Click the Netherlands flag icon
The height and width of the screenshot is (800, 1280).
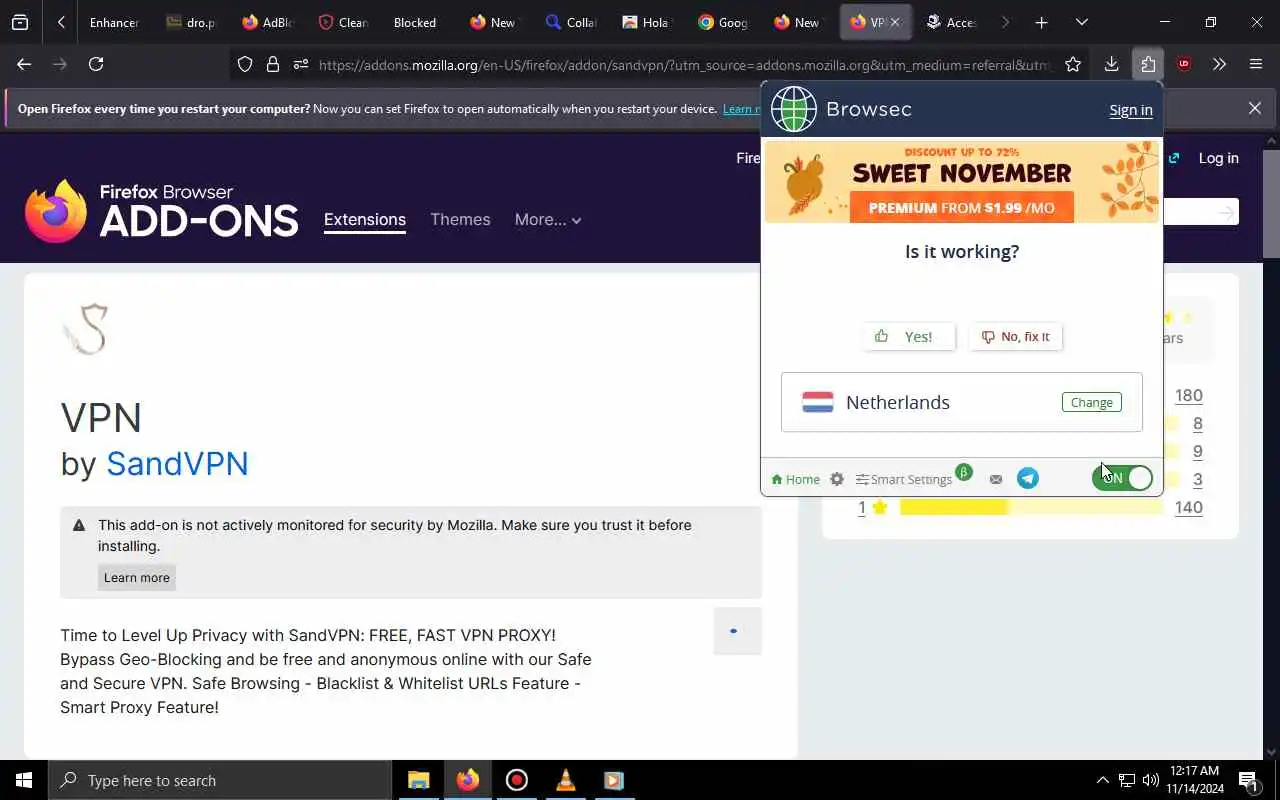(817, 402)
